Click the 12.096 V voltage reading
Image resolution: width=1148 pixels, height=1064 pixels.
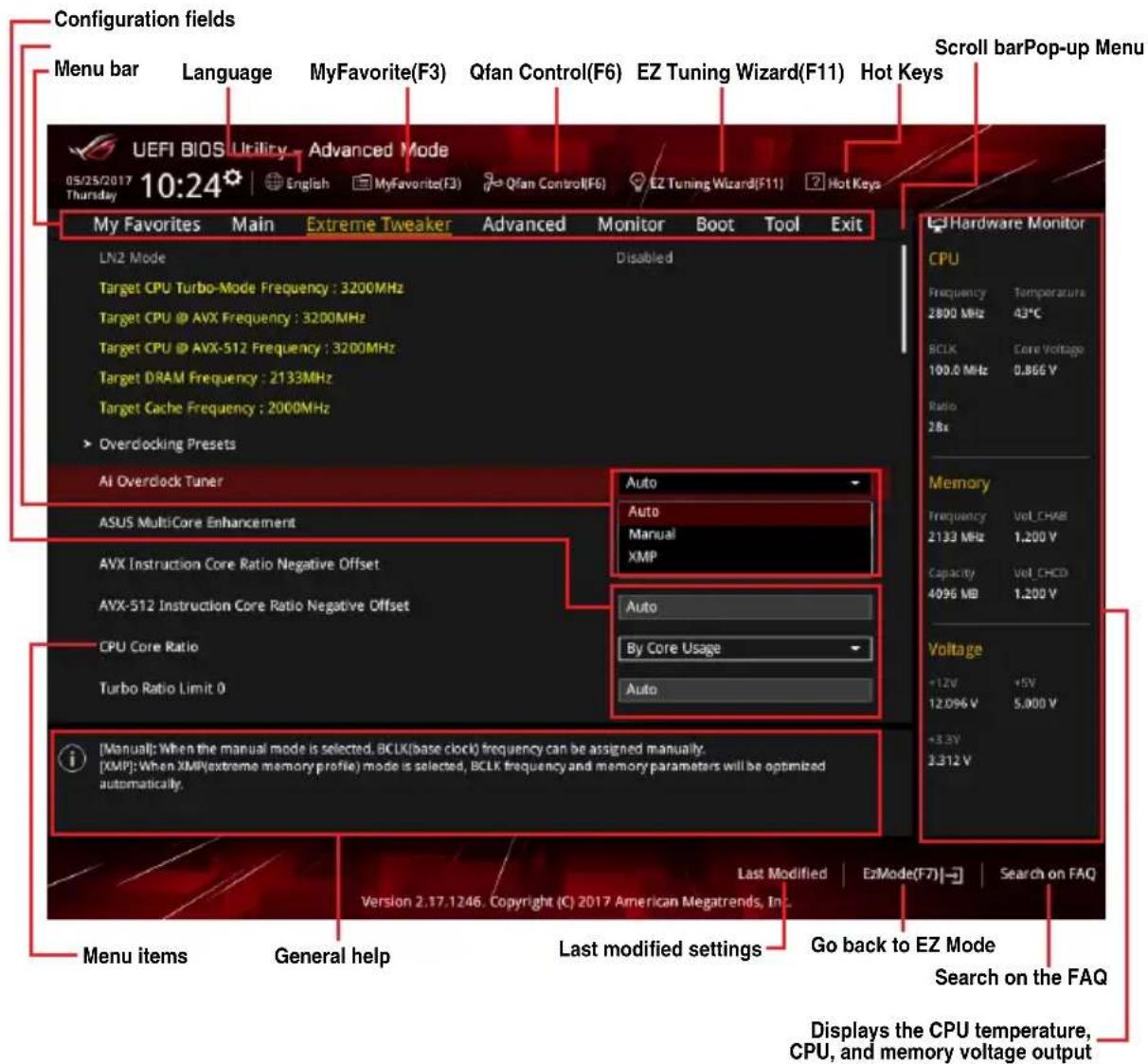953,704
